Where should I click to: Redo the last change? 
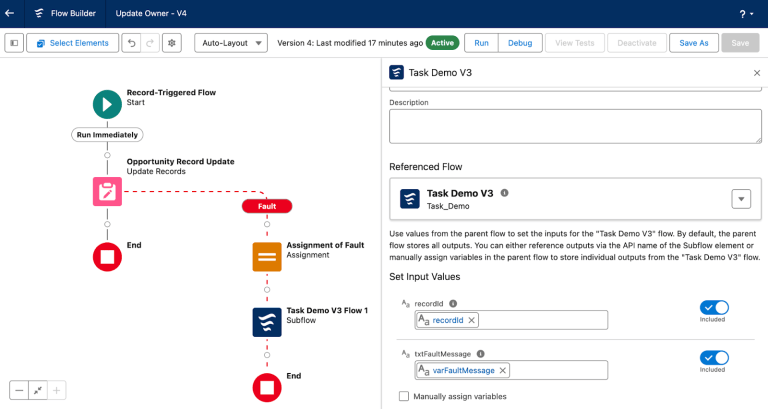150,43
